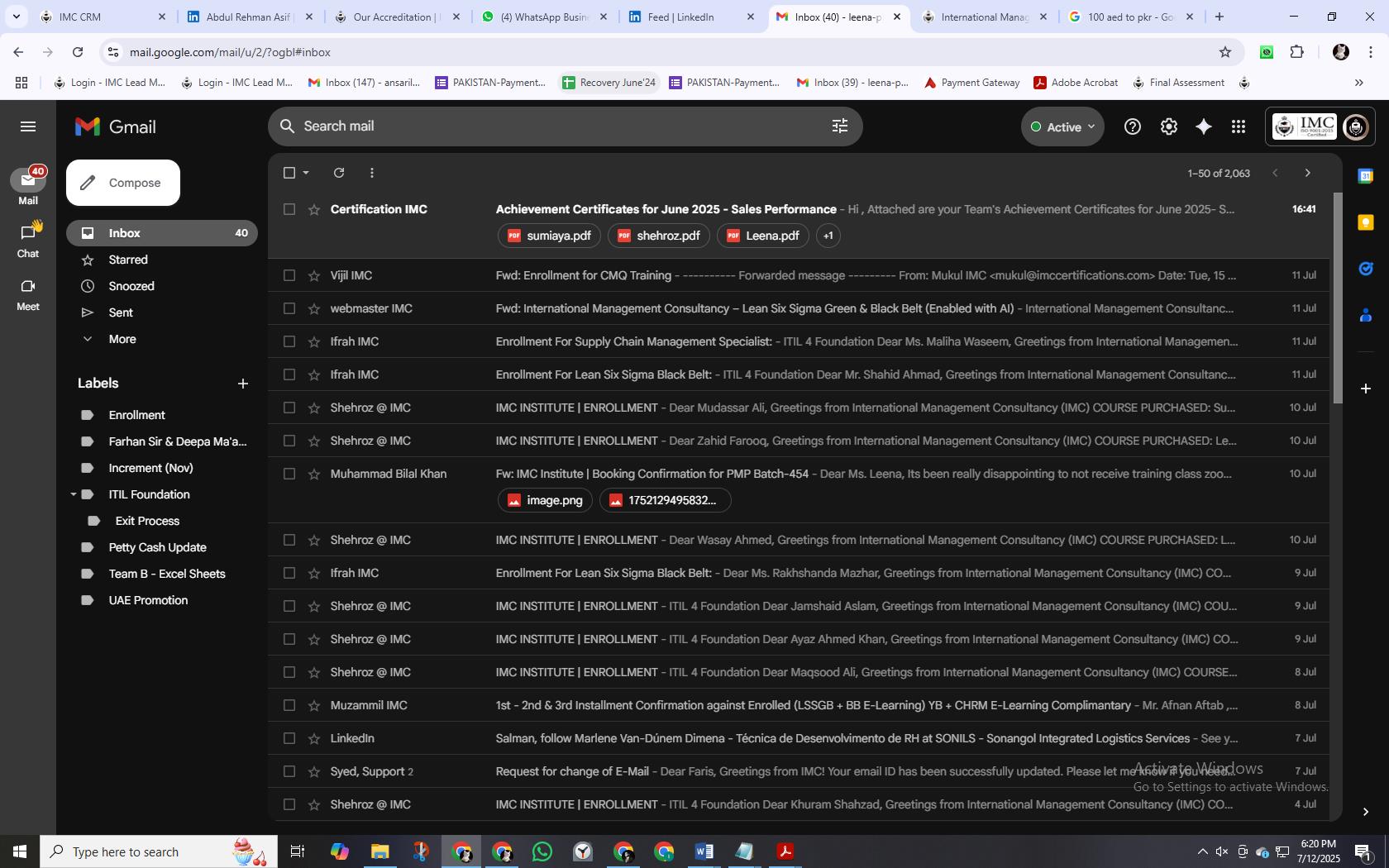Viewport: 1389px width, 868px height.
Task: Expand More in the mail folders
Action: (122, 339)
